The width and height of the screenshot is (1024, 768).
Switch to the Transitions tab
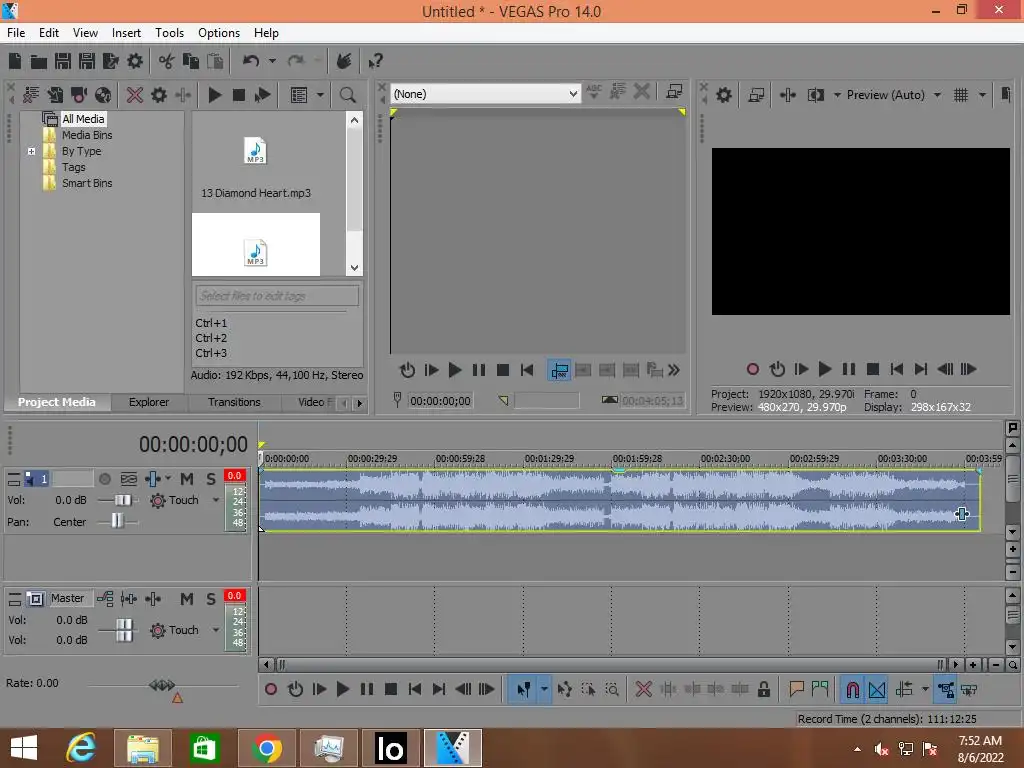coord(234,402)
